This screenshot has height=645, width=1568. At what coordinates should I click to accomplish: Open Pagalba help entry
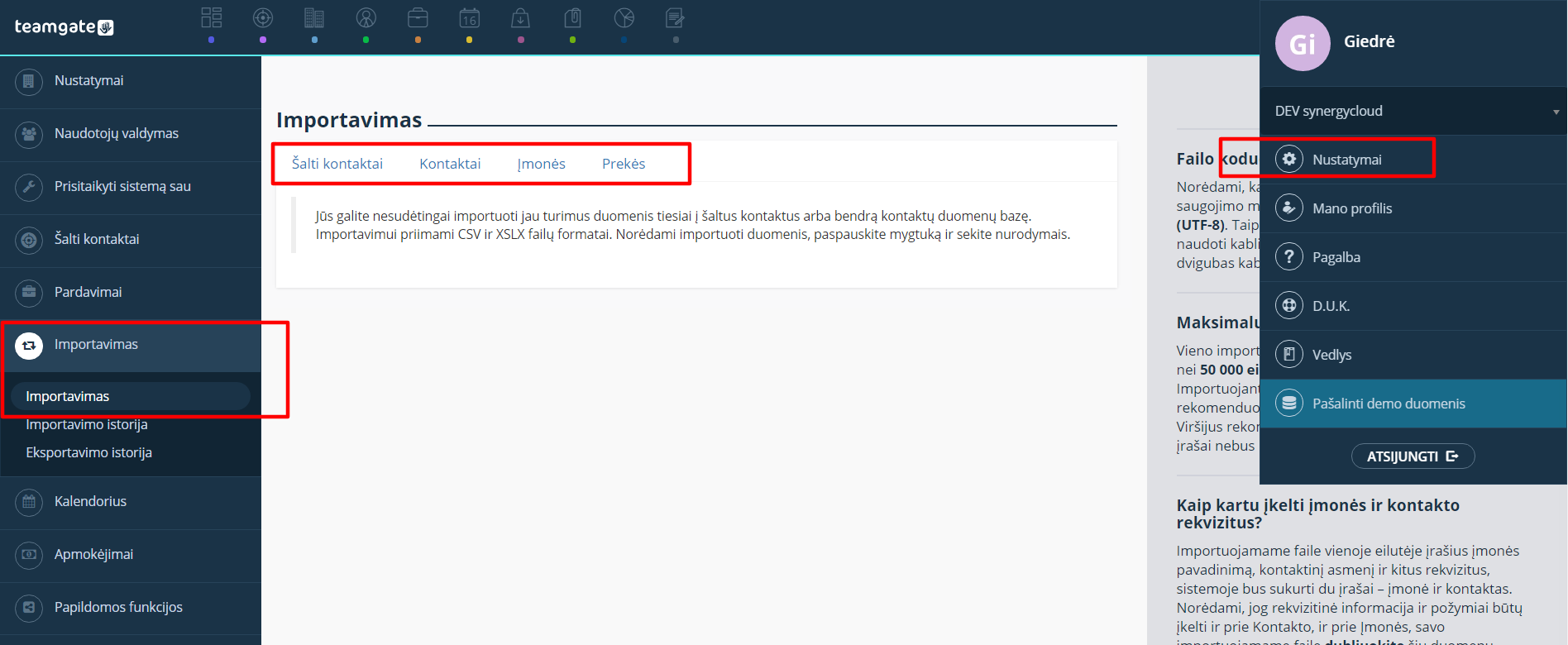[1413, 257]
